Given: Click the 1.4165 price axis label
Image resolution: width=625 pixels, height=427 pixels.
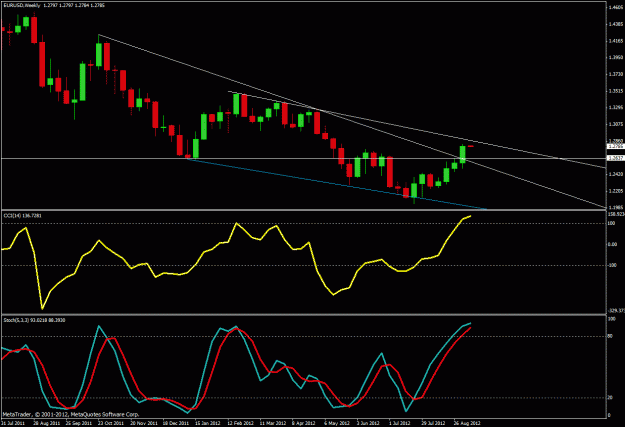Looking at the screenshot, I should click(x=615, y=41).
